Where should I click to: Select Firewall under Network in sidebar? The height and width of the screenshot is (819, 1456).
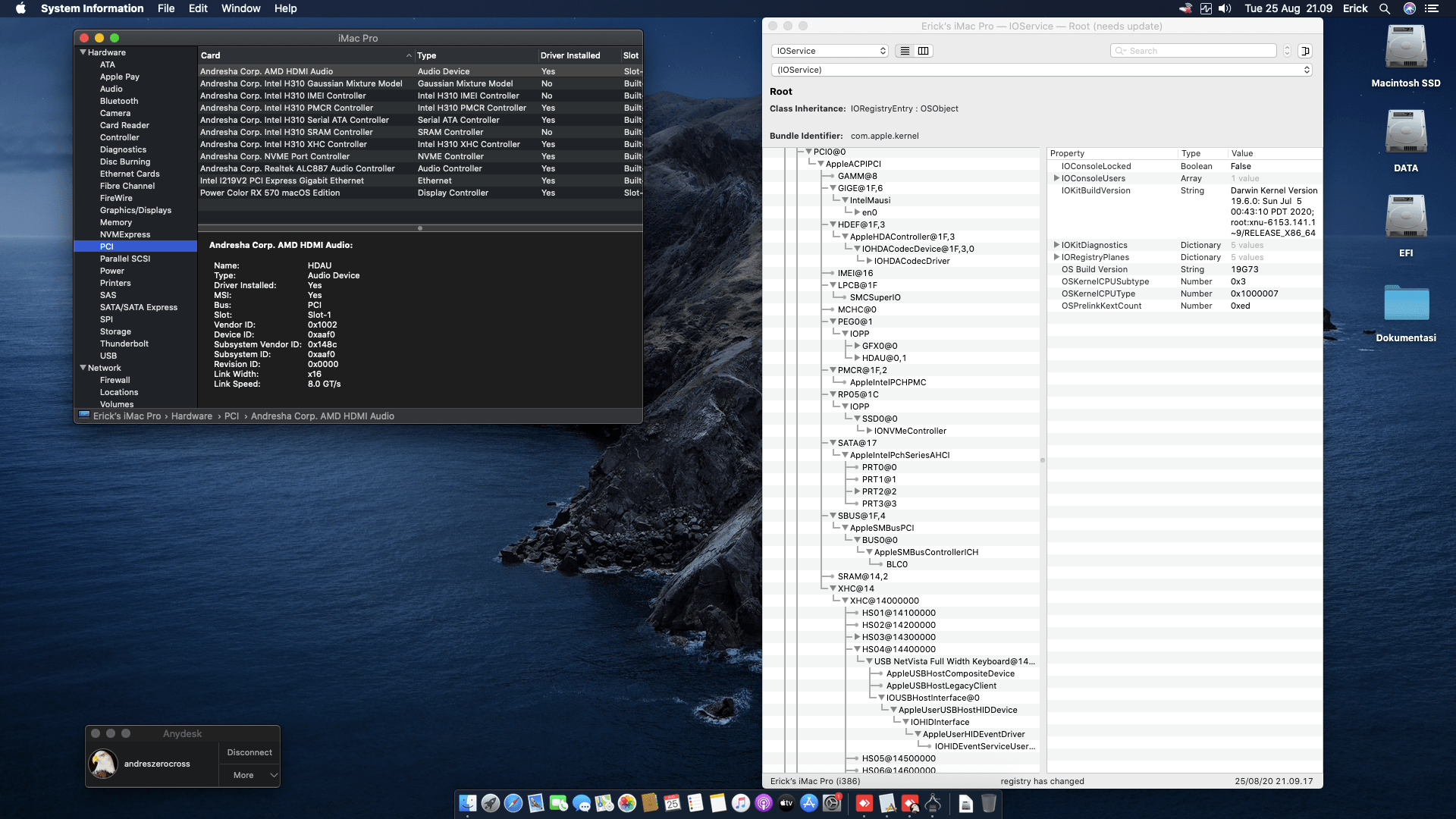pyautogui.click(x=115, y=380)
